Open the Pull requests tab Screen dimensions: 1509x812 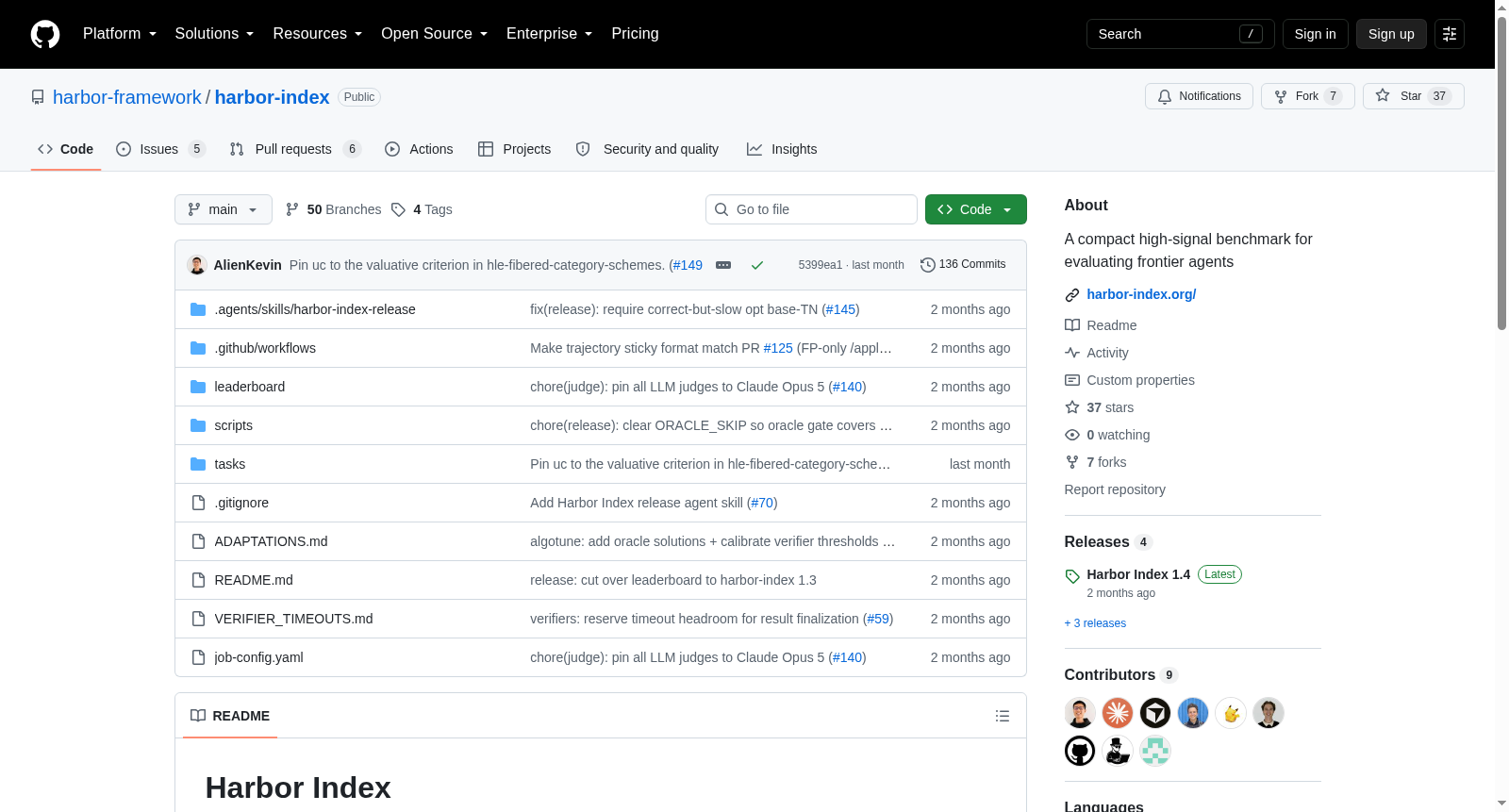295,149
